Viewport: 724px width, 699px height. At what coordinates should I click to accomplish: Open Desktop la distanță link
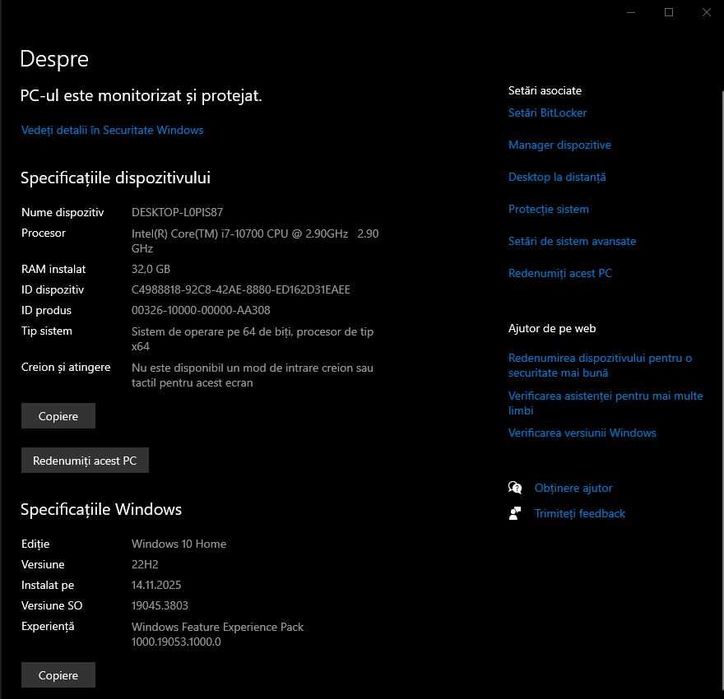[x=557, y=177]
